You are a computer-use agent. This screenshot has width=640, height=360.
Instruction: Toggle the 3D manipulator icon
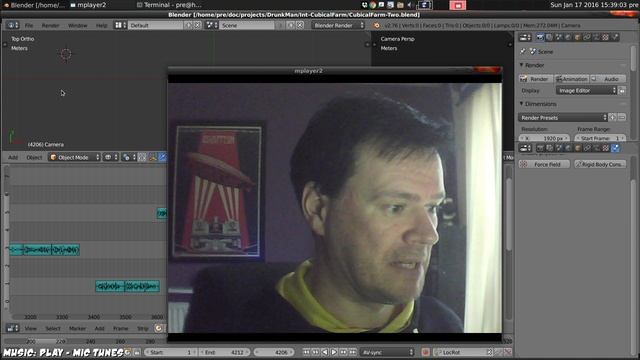(x=153, y=158)
